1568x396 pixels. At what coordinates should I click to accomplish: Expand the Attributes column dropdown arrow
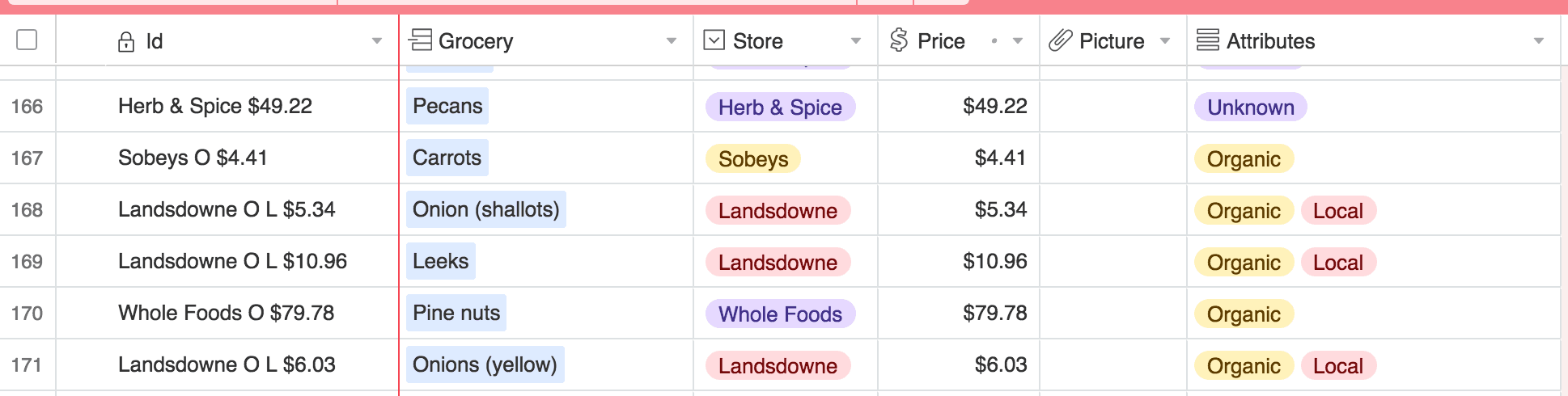tap(1539, 41)
